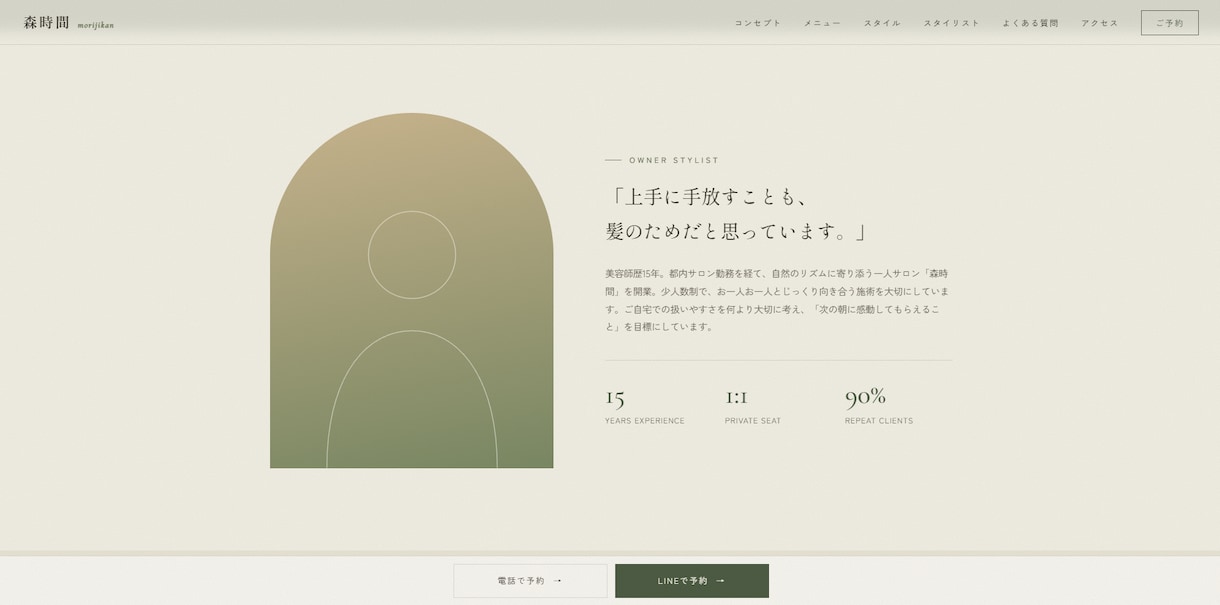The width and height of the screenshot is (1220, 605).
Task: Click the REPEAT CLIENTS label
Action: tap(879, 421)
